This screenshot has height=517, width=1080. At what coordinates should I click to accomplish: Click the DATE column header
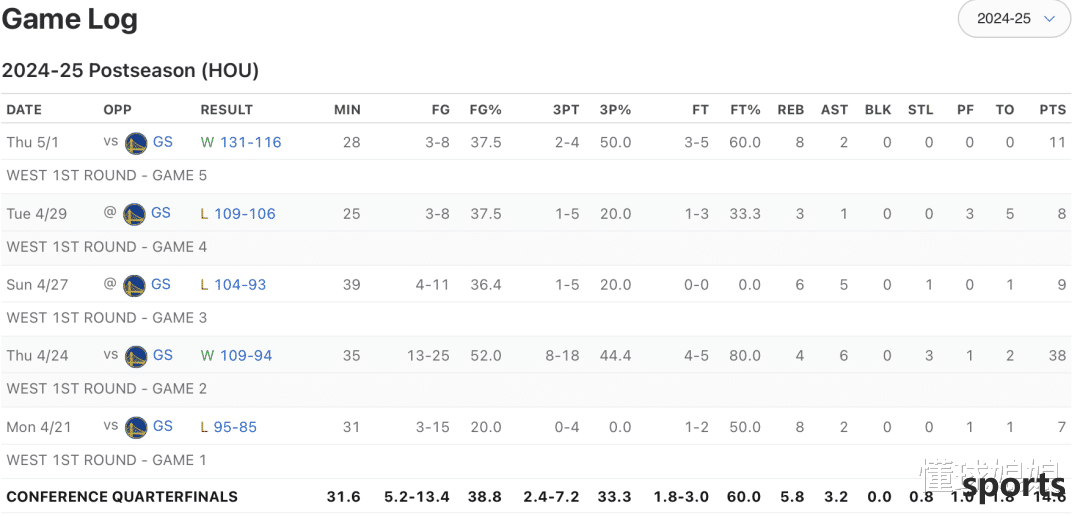(x=24, y=109)
